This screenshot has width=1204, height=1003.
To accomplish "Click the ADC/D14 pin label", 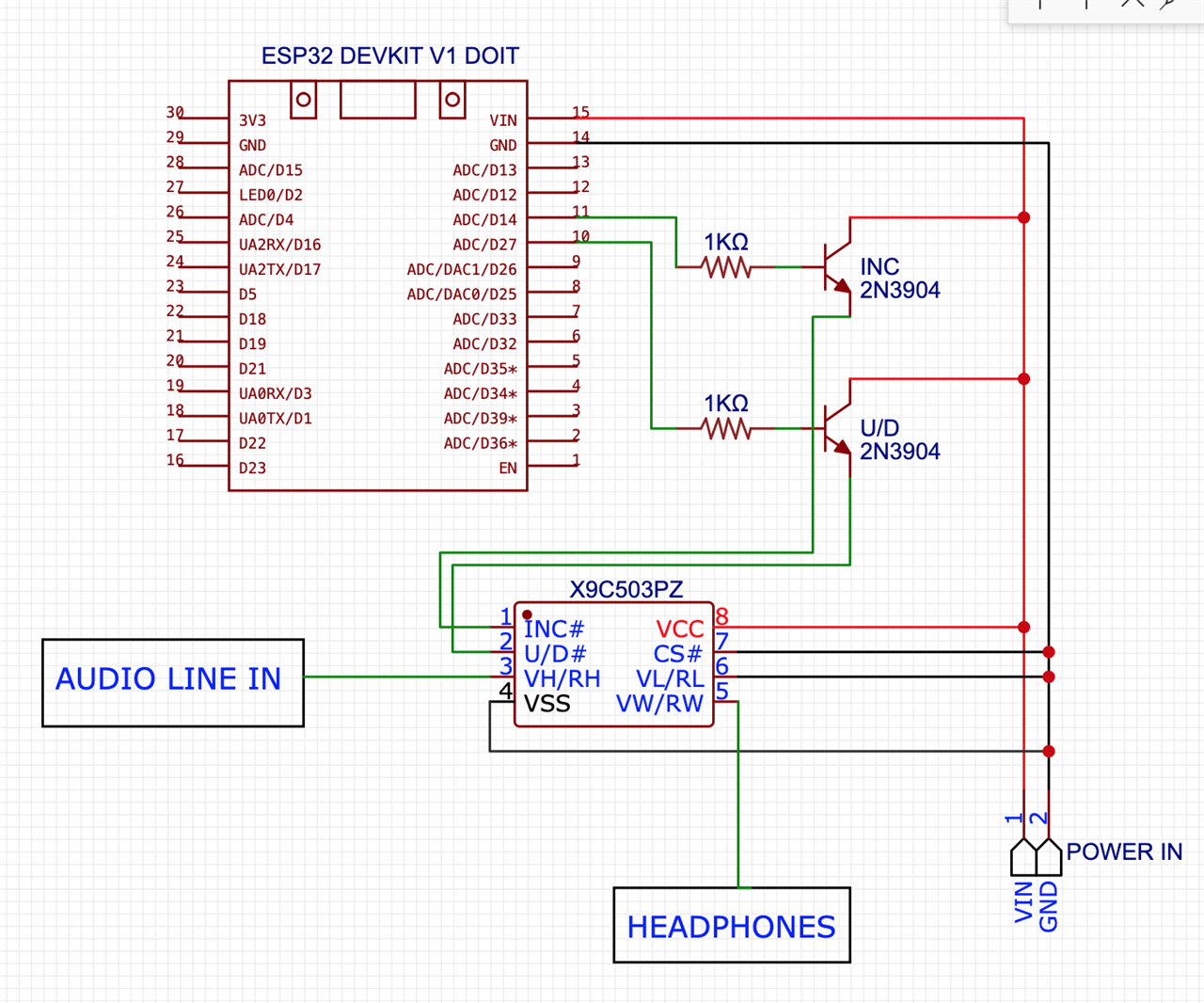I will coord(484,219).
